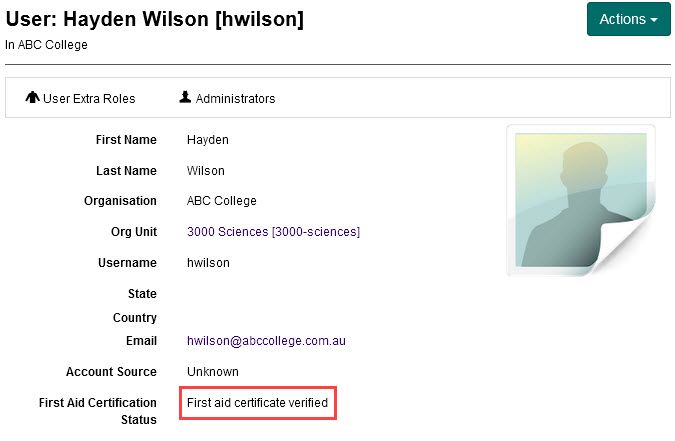Click the caret arrow on the Actions button

click(x=654, y=20)
